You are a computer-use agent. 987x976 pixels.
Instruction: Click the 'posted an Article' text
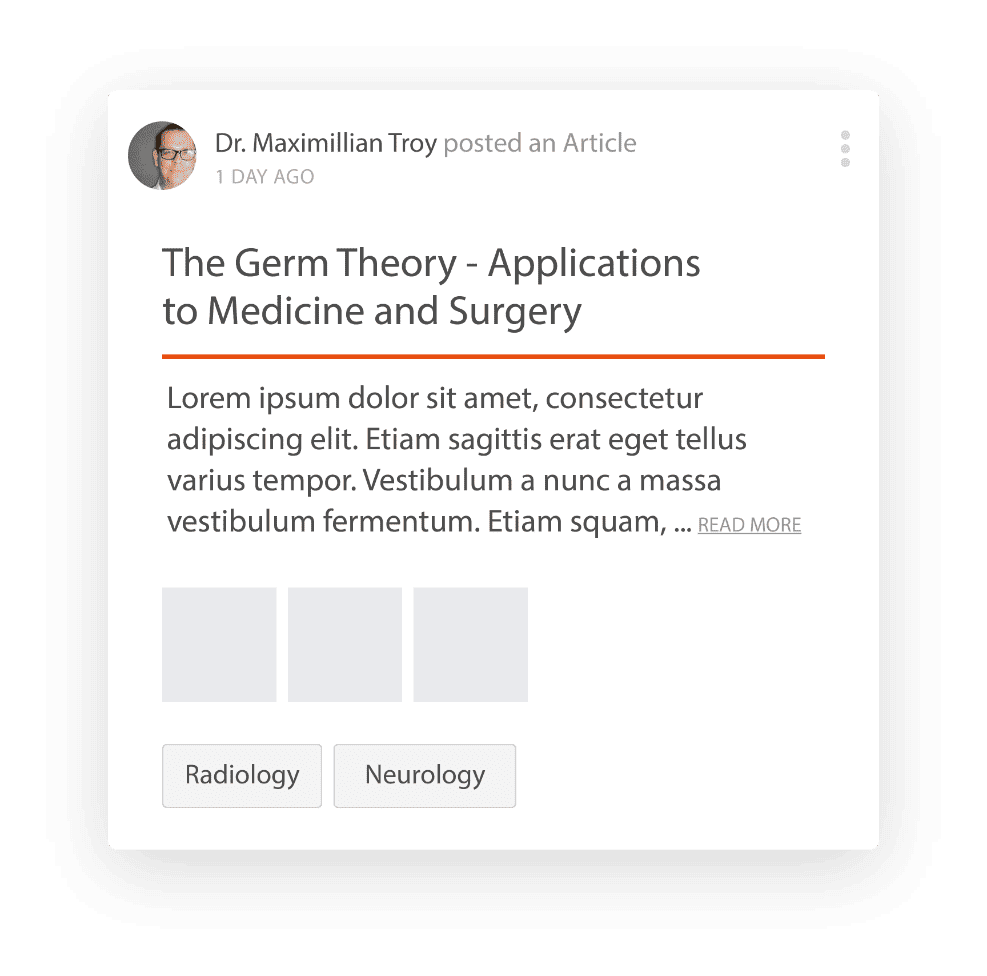[x=540, y=143]
